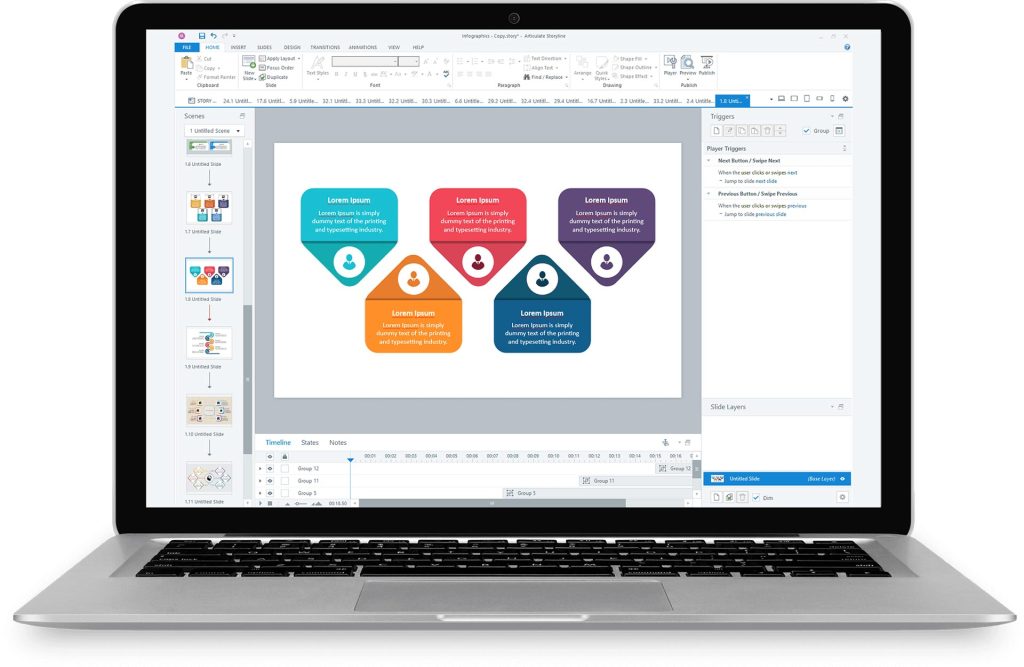
Task: Open the INSERT ribbon tab
Action: (x=238, y=47)
